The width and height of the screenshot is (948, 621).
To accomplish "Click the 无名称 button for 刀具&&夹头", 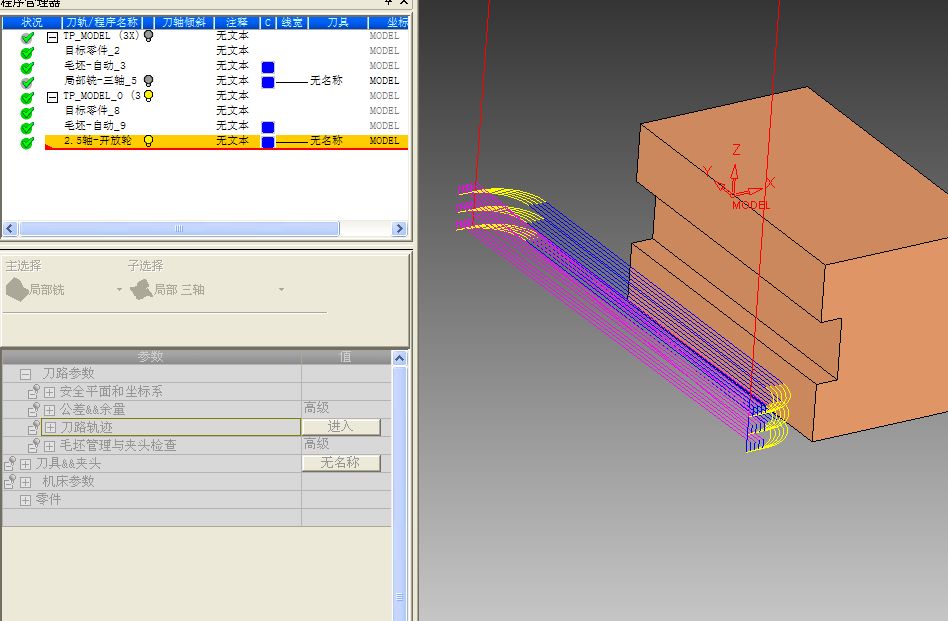I will tap(341, 463).
